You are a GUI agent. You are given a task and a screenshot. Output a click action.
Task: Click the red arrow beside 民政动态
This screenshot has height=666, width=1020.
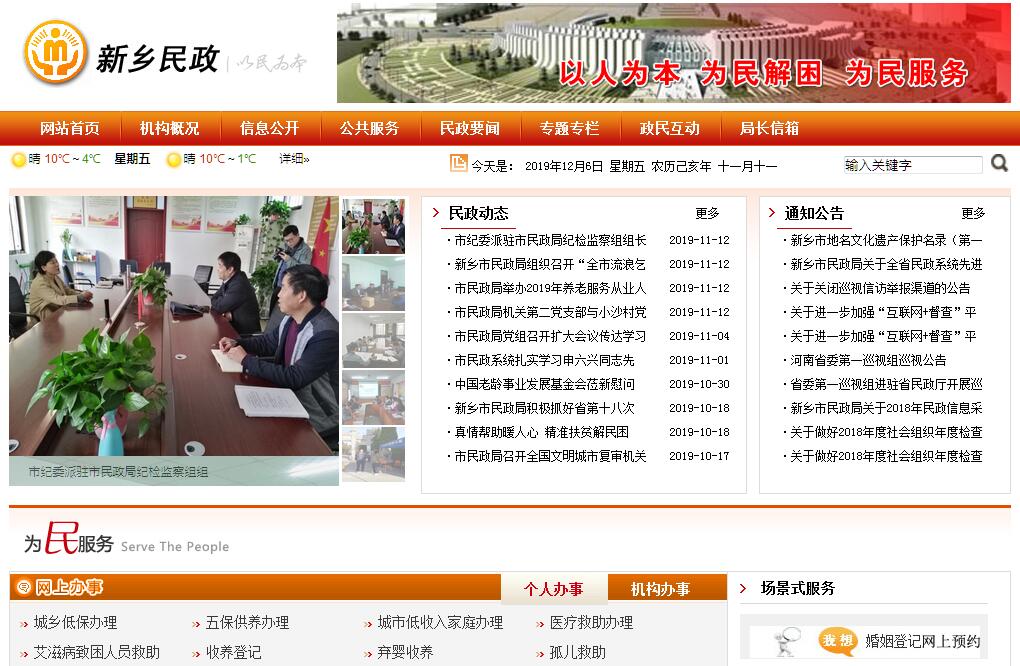click(x=436, y=213)
